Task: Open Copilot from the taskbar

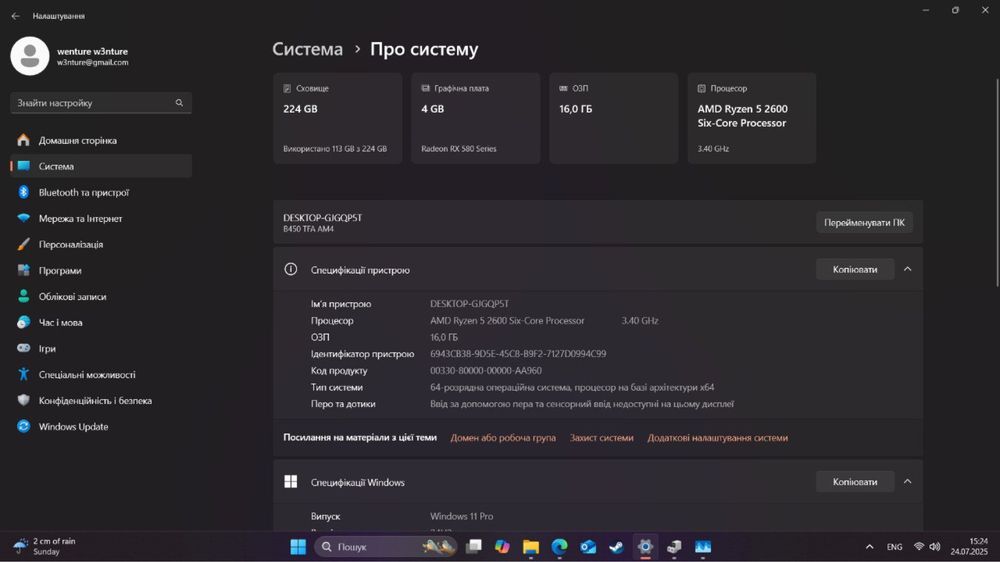Action: coord(502,547)
